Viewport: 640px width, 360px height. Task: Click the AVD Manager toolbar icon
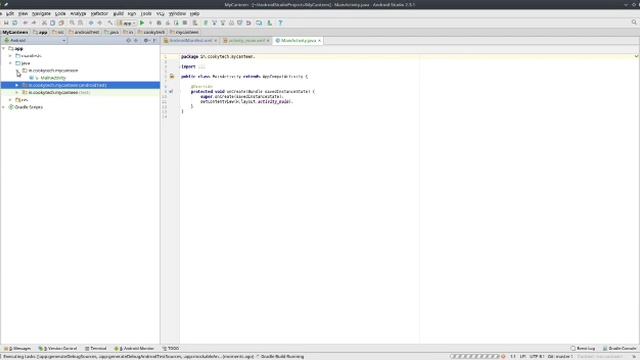[x=259, y=23]
